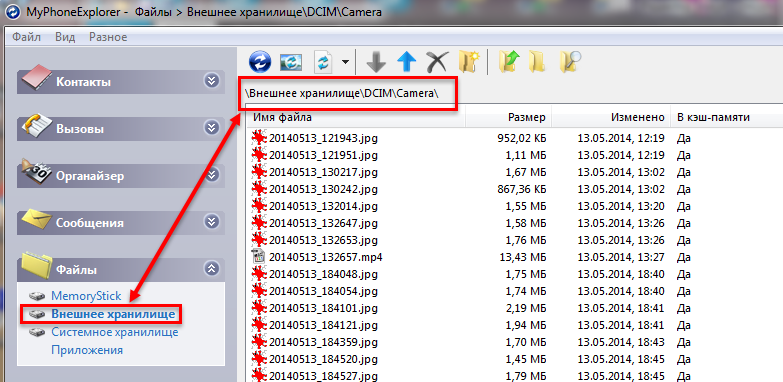The image size is (783, 382).
Task: Open the Файл menu
Action: click(27, 37)
